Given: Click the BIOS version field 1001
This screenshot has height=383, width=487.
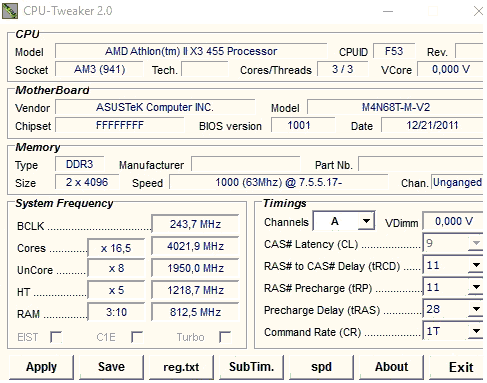Looking at the screenshot, I should pyautogui.click(x=303, y=125).
